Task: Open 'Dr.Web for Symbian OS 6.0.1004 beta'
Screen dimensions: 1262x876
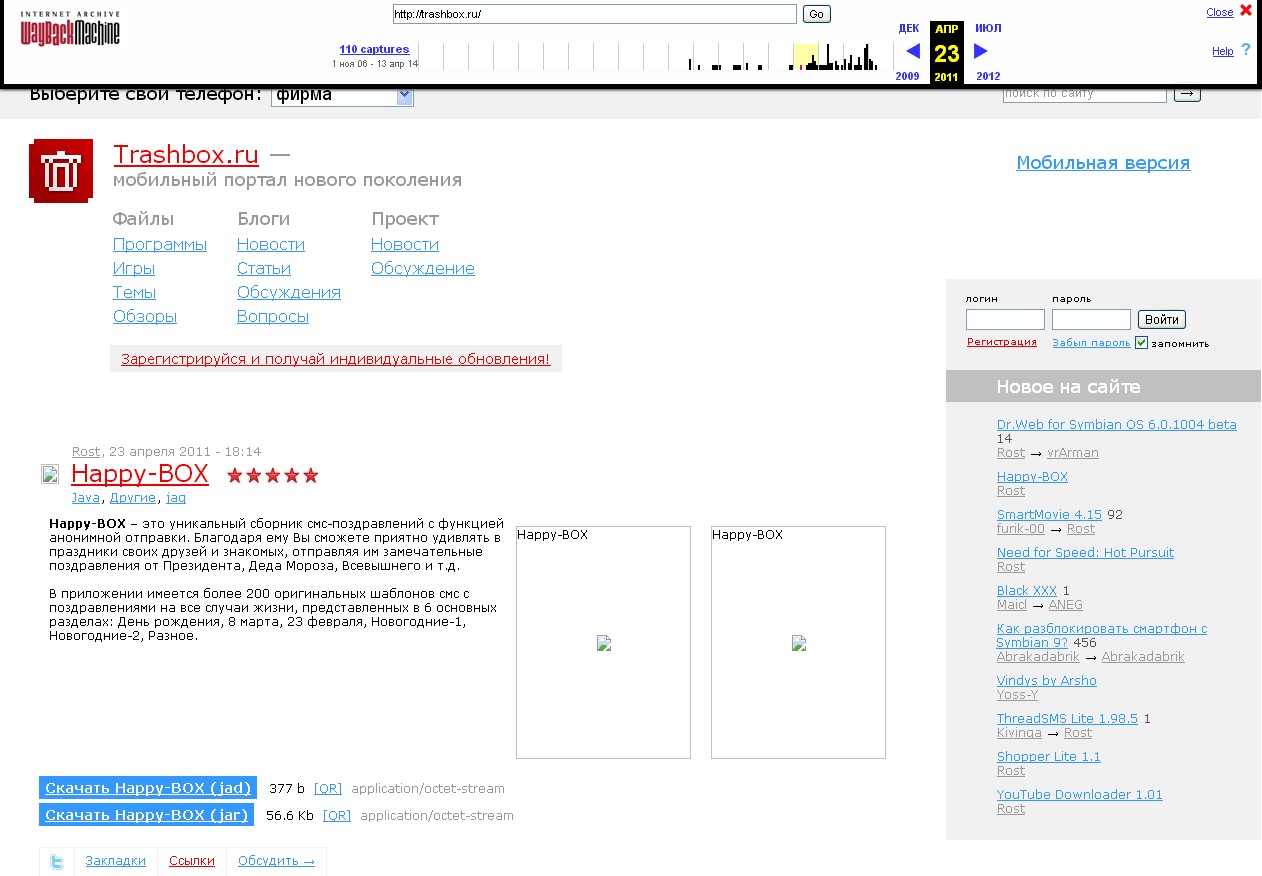Action: 1117,425
